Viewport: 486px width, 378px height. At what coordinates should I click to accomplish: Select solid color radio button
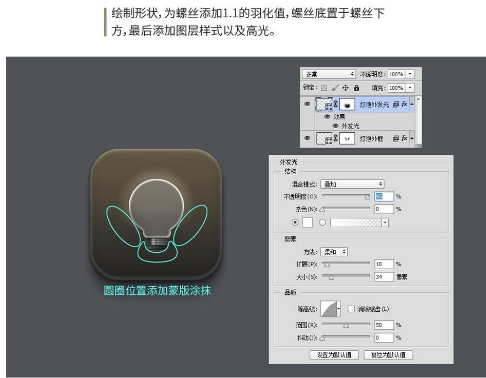click(295, 222)
